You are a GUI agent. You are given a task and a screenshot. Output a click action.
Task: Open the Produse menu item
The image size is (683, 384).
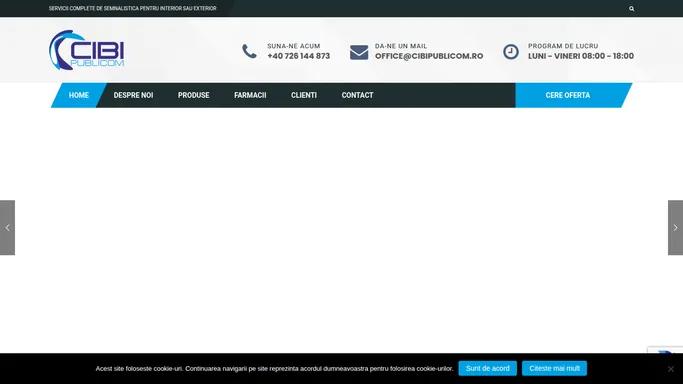pos(193,95)
